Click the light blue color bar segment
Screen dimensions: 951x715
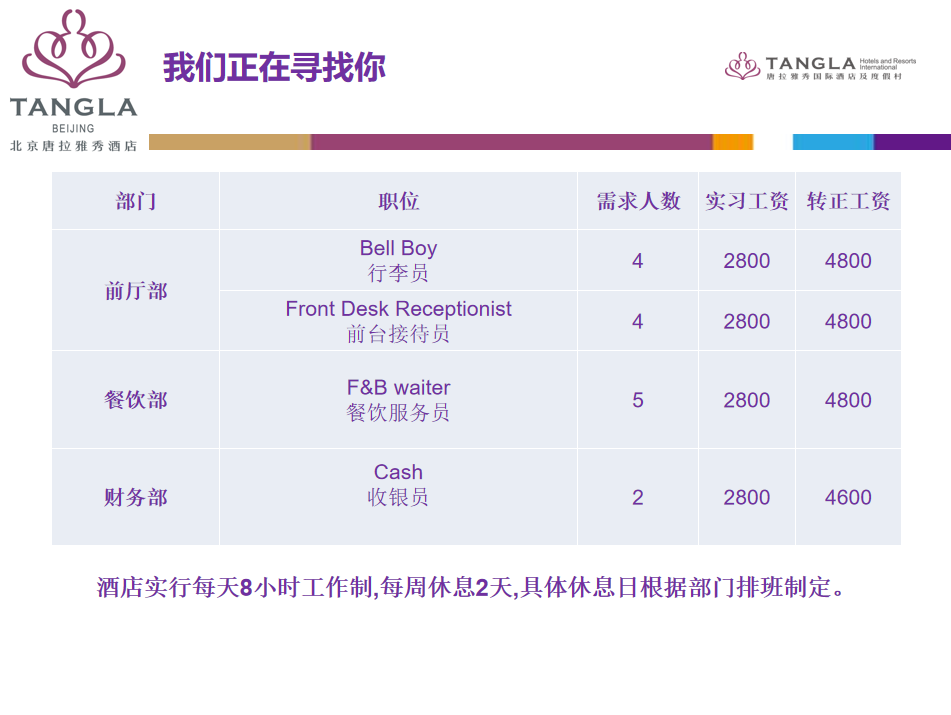(x=833, y=142)
